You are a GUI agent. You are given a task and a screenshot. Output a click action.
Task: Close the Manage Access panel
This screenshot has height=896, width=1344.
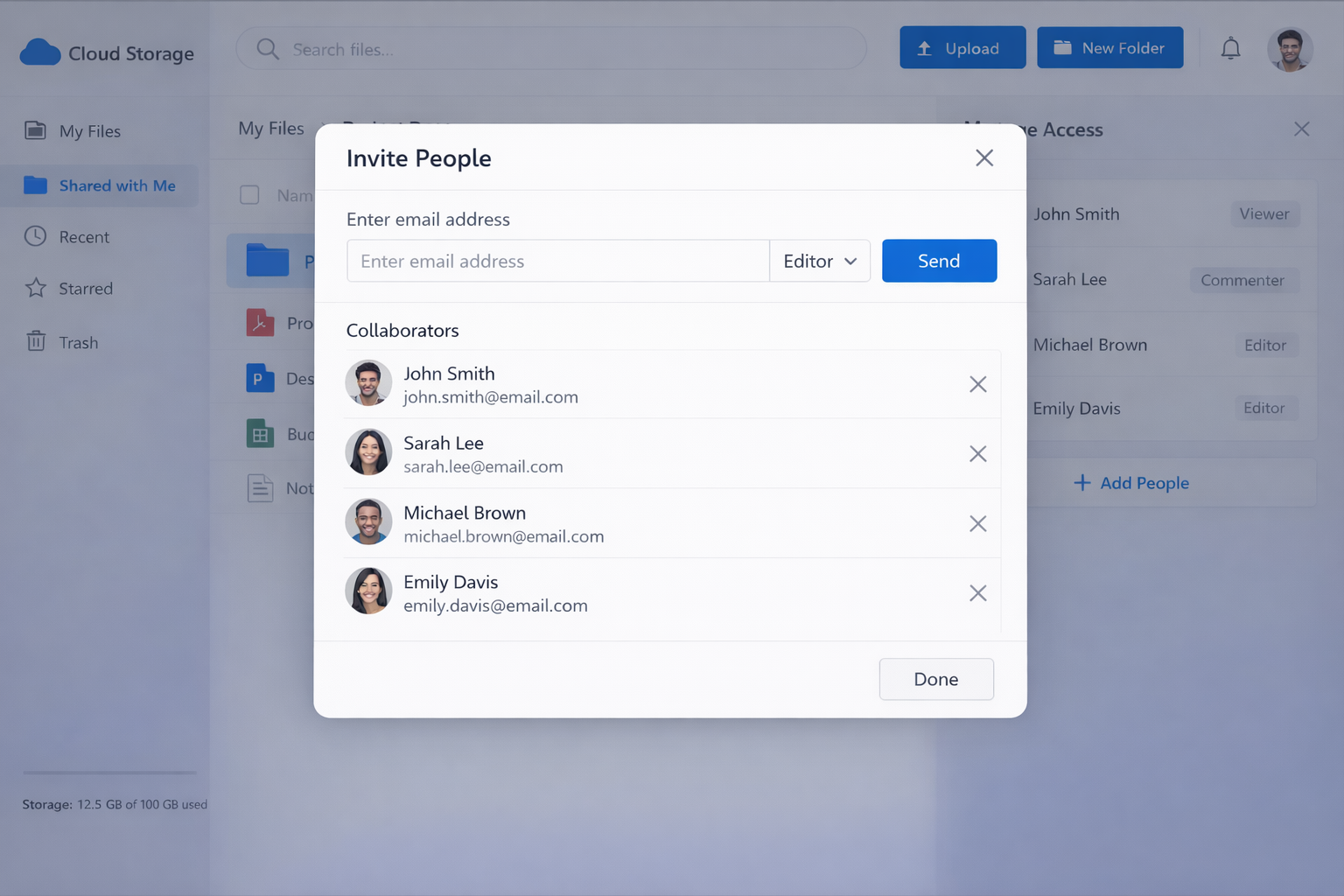(1301, 129)
